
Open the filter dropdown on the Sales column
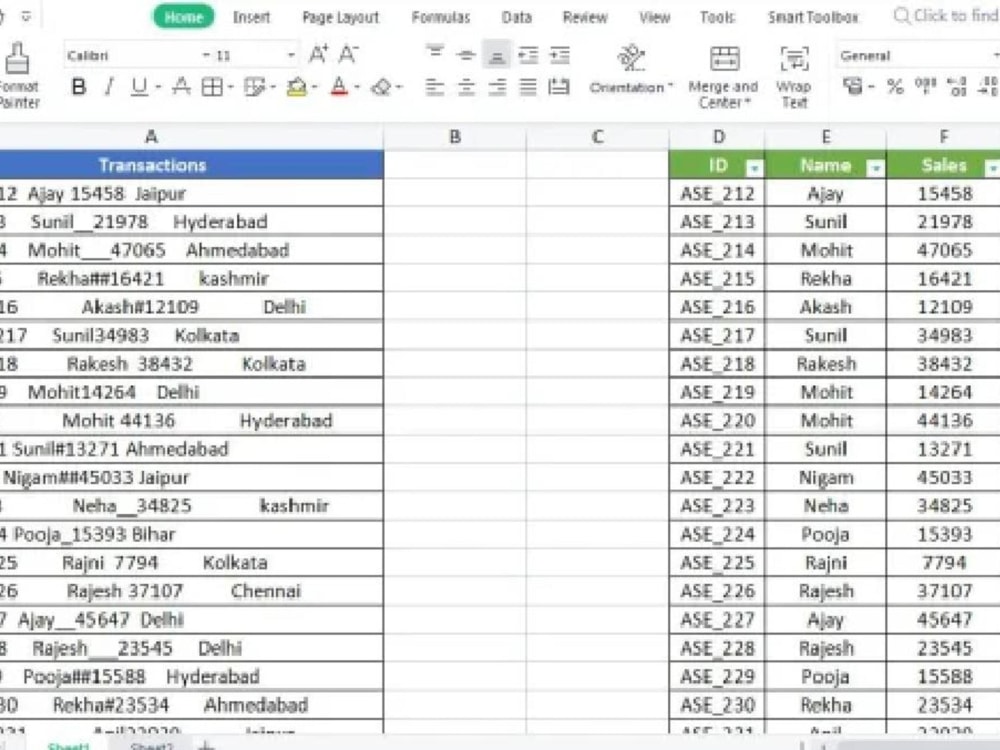coord(992,165)
